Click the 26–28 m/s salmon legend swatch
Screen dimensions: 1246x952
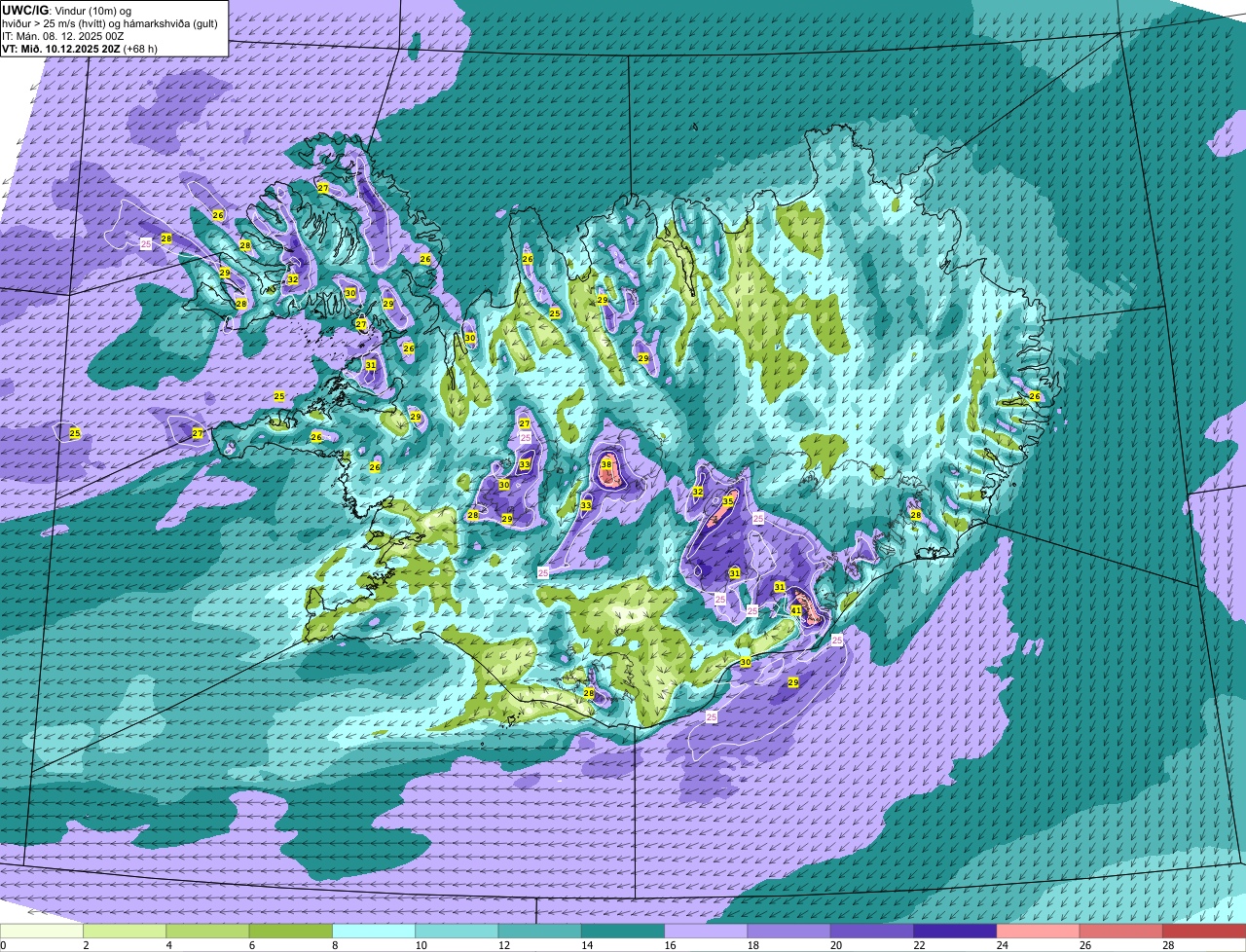click(x=1121, y=931)
